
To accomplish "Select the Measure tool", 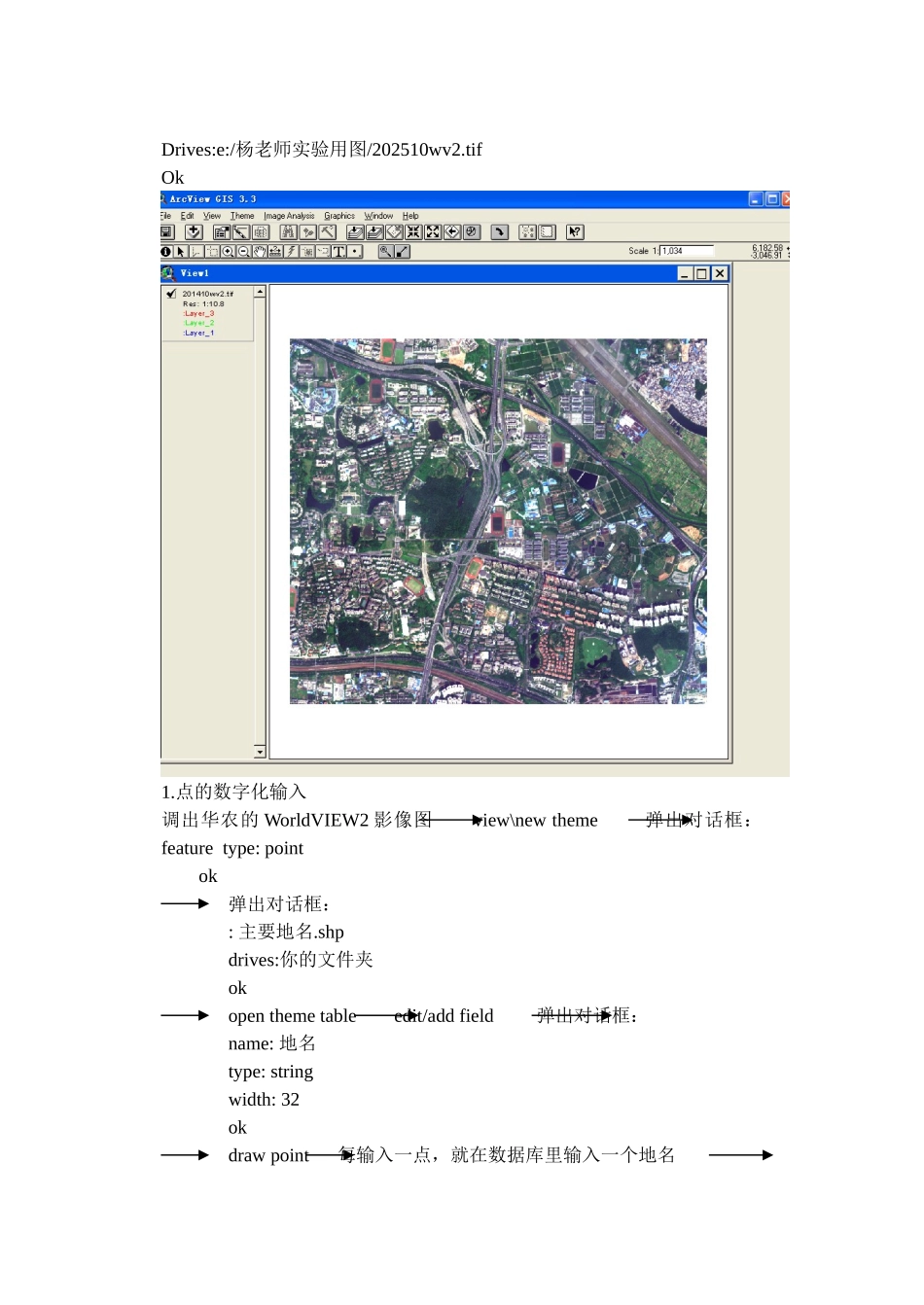I will [274, 251].
